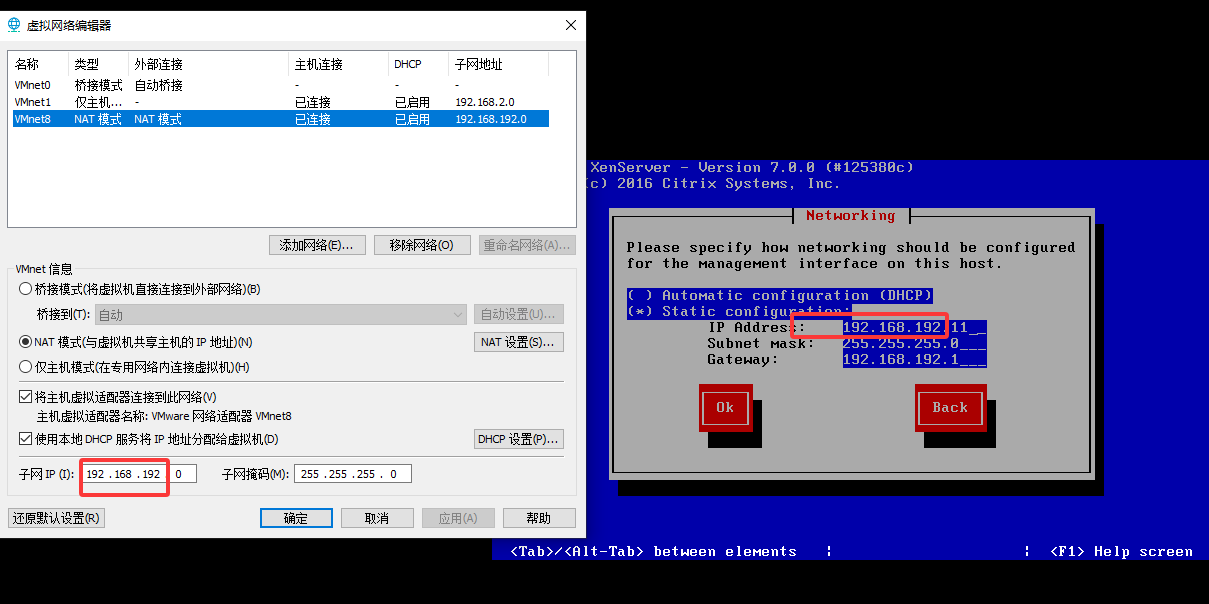The height and width of the screenshot is (604, 1209).
Task: Apply changes with the 确定 button
Action: [x=296, y=518]
